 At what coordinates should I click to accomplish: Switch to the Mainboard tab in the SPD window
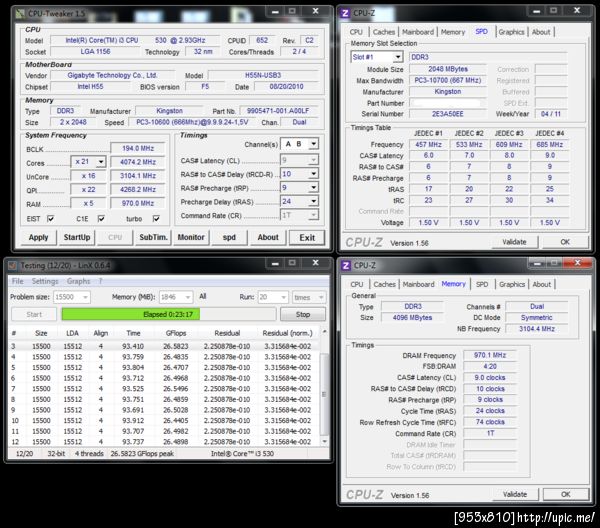click(418, 31)
